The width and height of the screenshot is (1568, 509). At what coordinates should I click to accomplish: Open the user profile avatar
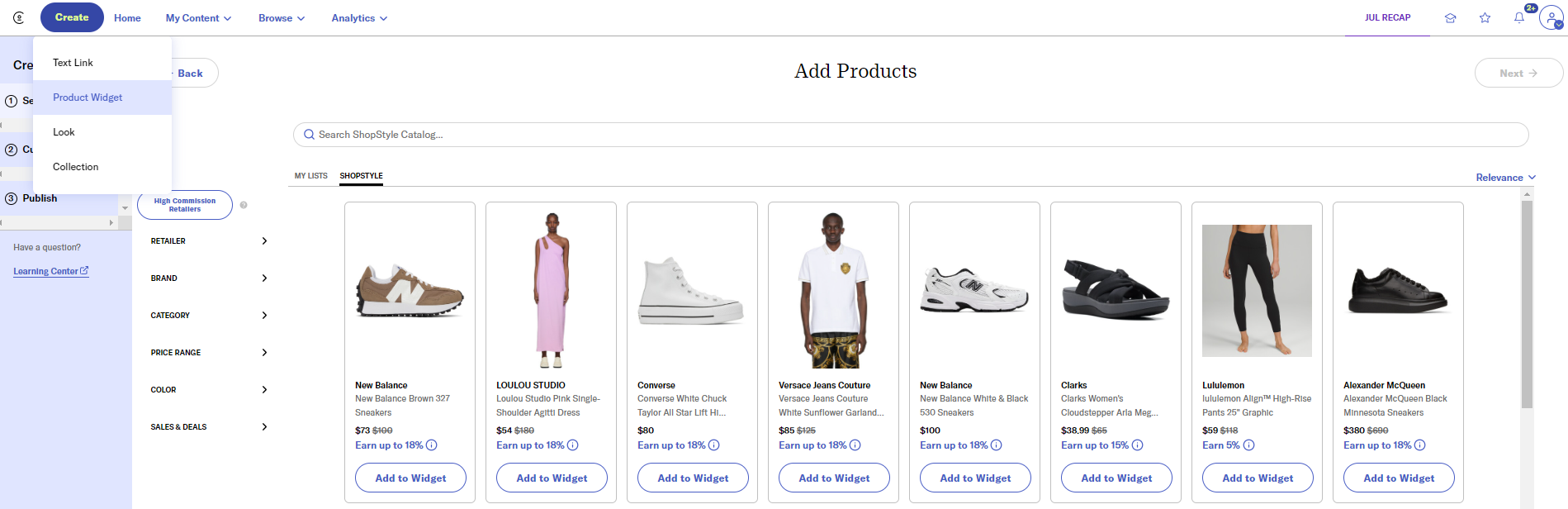point(1551,17)
